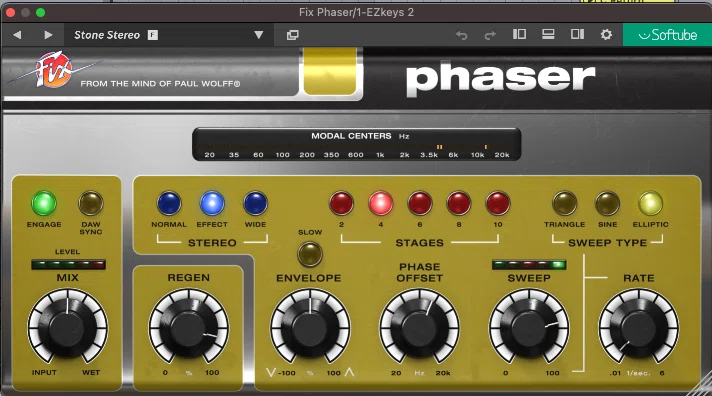Select Normal stereo mode
Viewport: 712px width, 396px height.
(169, 203)
